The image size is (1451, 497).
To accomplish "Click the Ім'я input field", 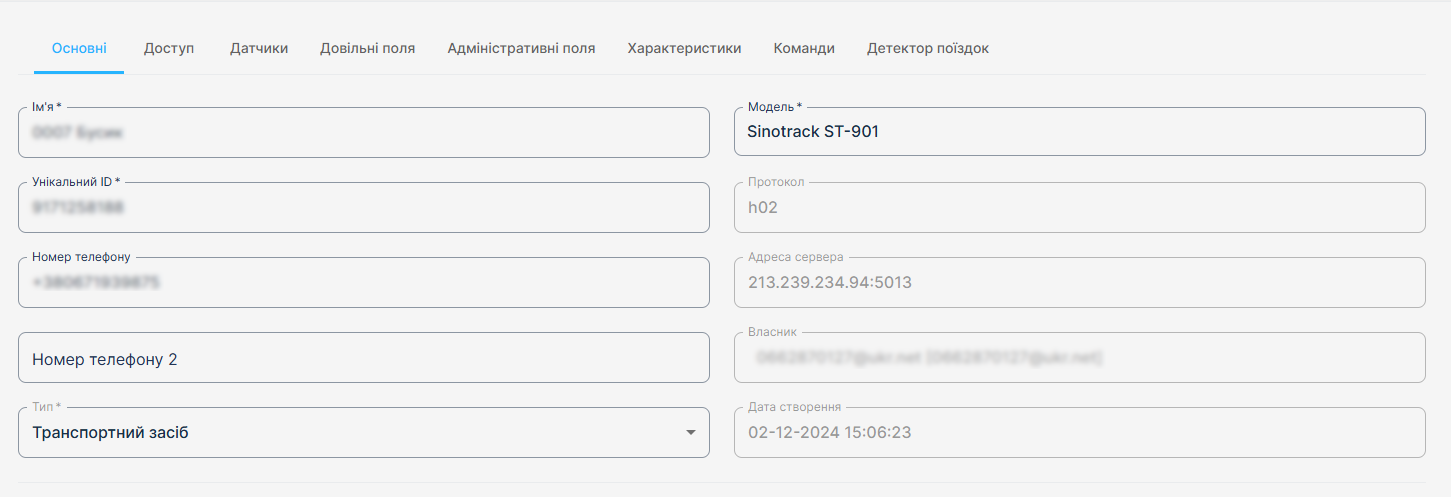I will point(364,132).
